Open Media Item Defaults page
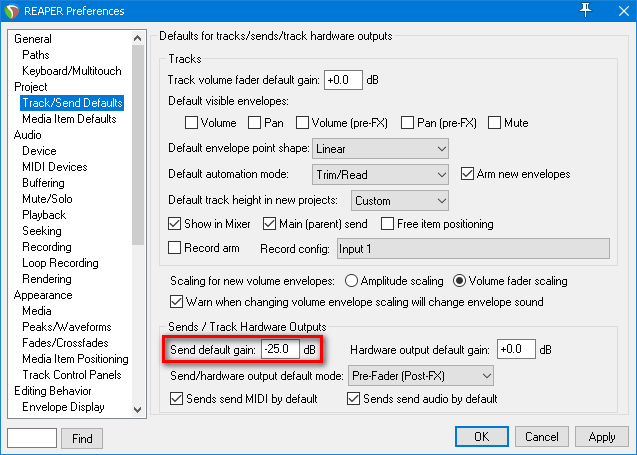Image resolution: width=637 pixels, height=455 pixels. 69,119
